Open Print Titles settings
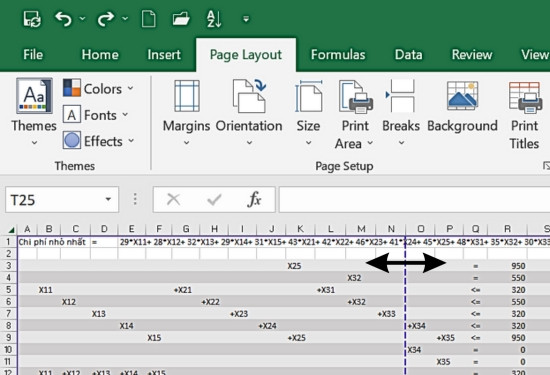 point(524,114)
